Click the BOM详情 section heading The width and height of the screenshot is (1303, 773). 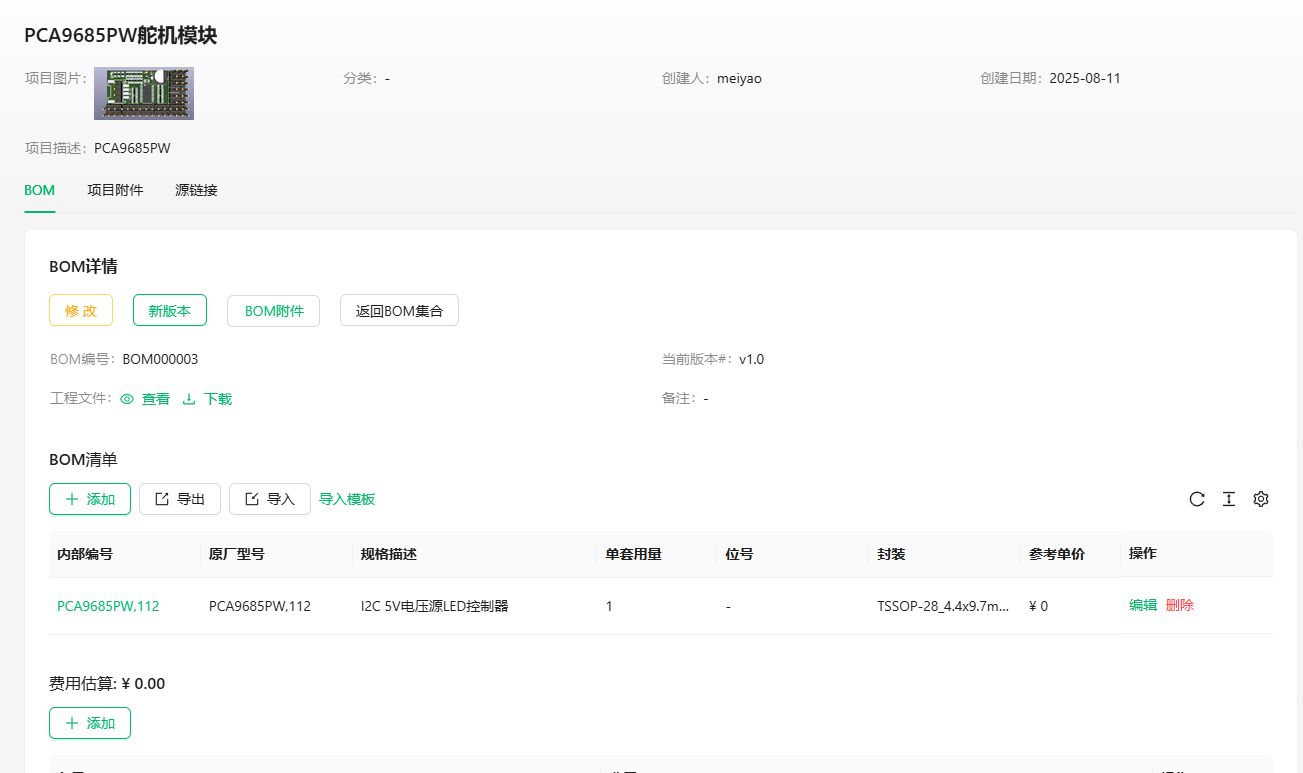[x=83, y=267]
